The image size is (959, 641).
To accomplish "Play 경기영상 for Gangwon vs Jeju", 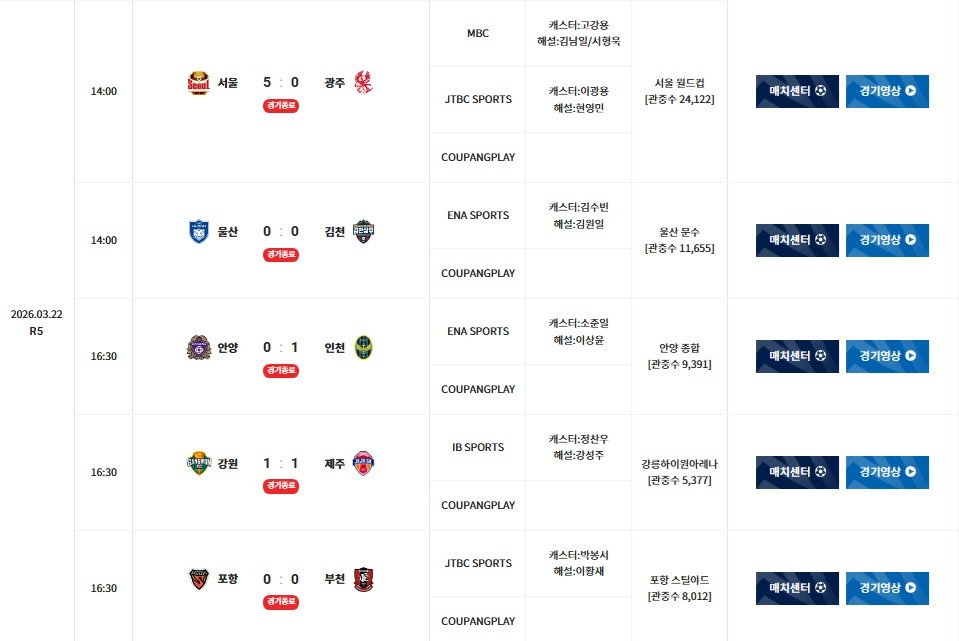I will tap(887, 472).
